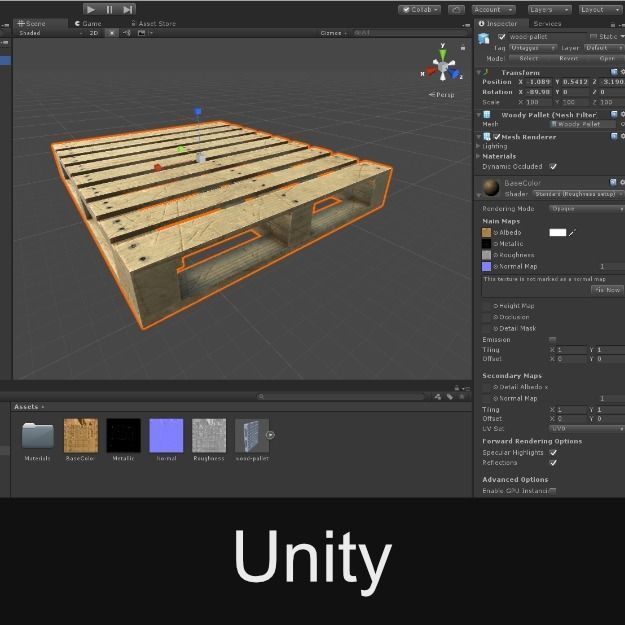Open the Account dropdown
The image size is (625, 625).
click(493, 10)
